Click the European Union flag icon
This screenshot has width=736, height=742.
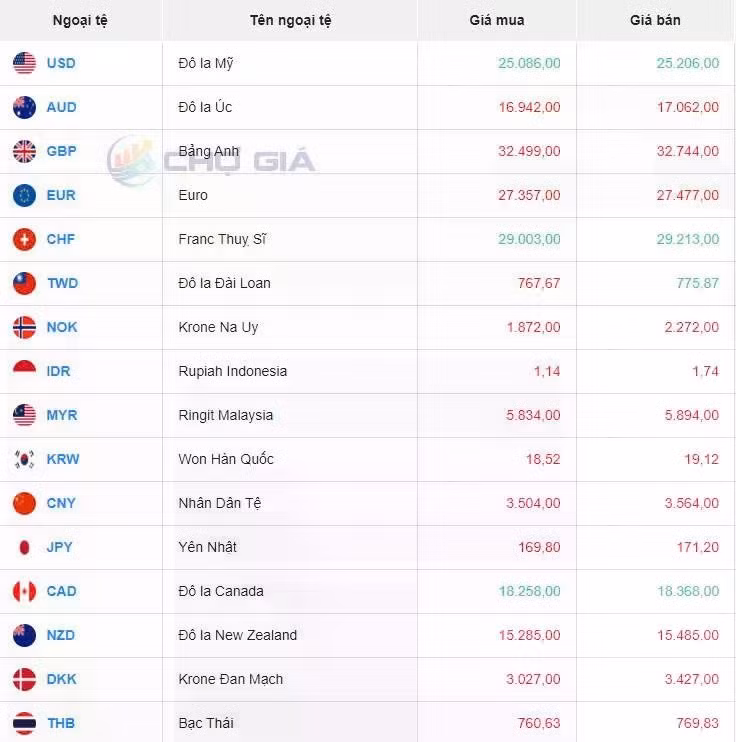tap(25, 195)
